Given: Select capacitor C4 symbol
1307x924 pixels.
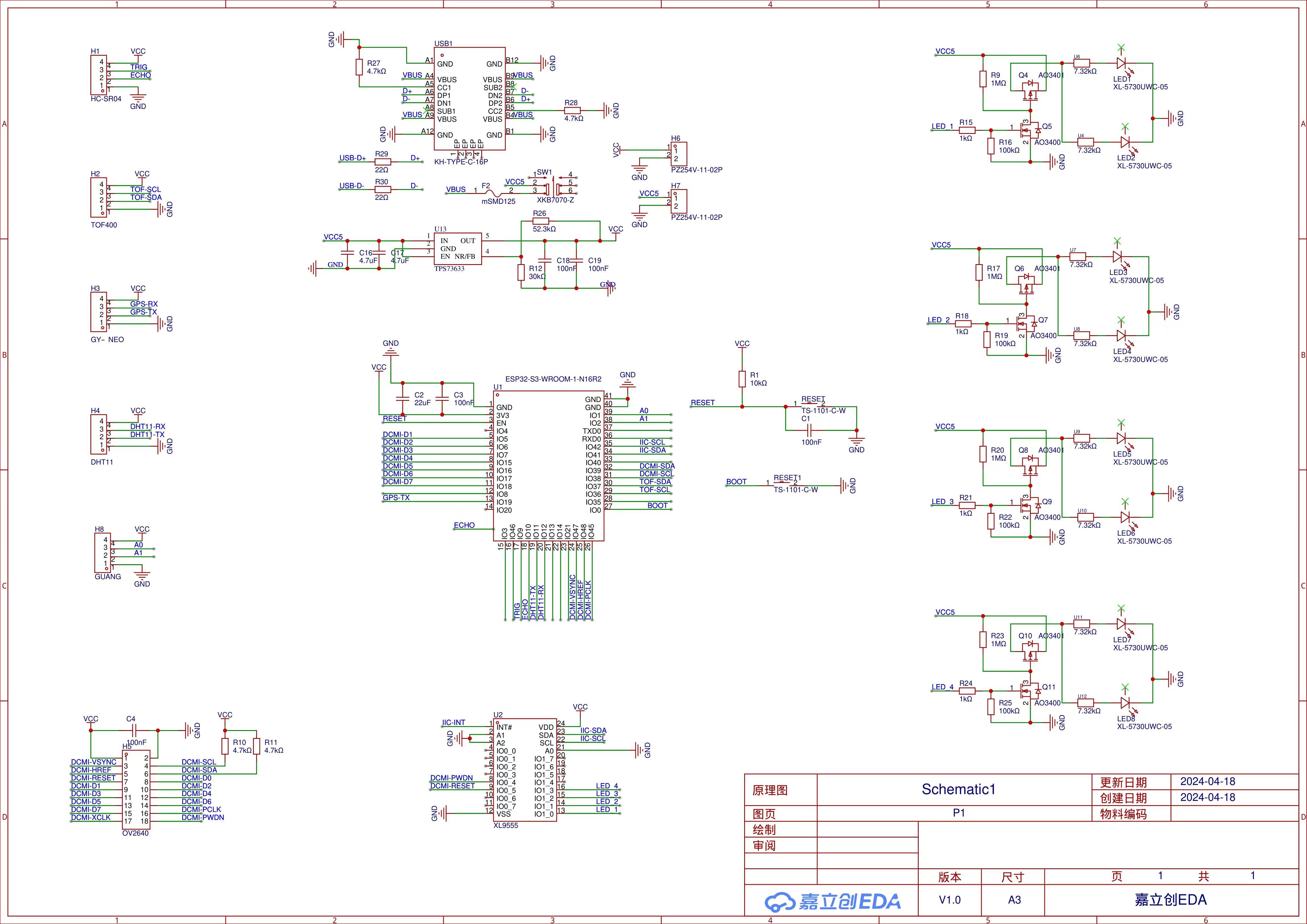Looking at the screenshot, I should pos(134,730).
